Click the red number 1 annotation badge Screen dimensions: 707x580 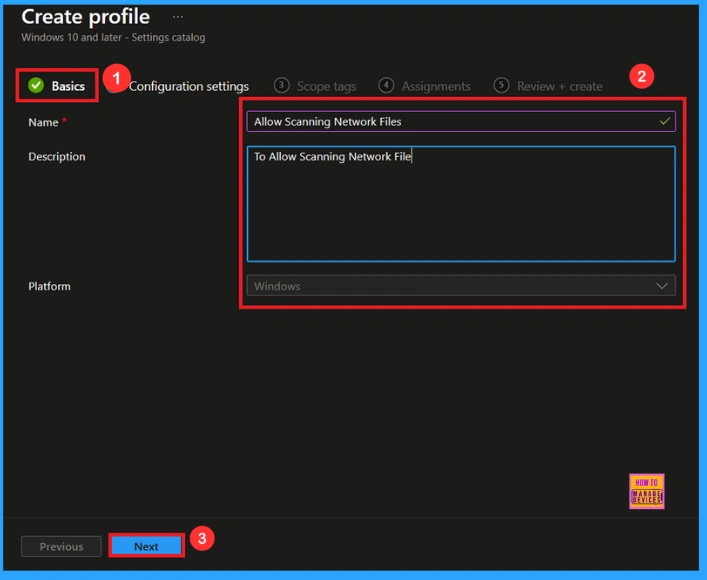click(116, 77)
